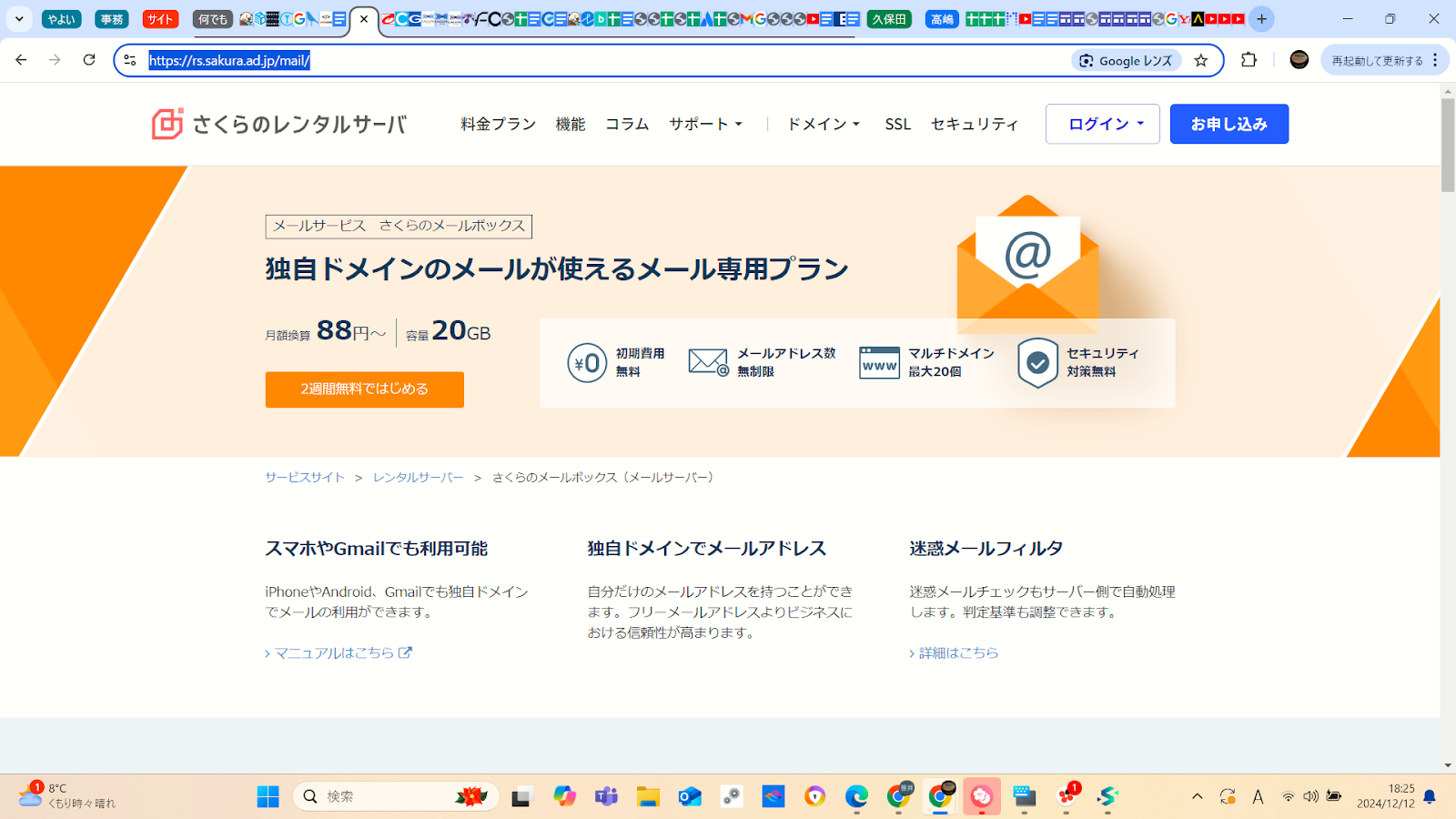Go back to the previous page
Viewport: 1456px width, 819px height.
[x=21, y=60]
